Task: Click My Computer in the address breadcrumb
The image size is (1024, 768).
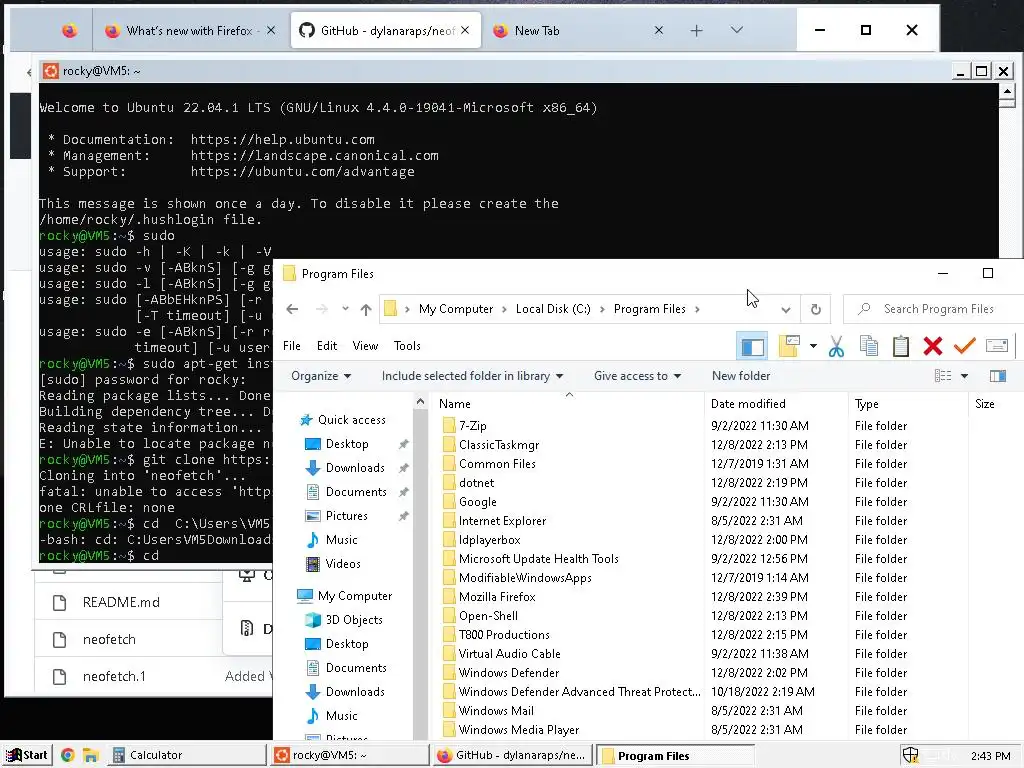Action: click(456, 310)
